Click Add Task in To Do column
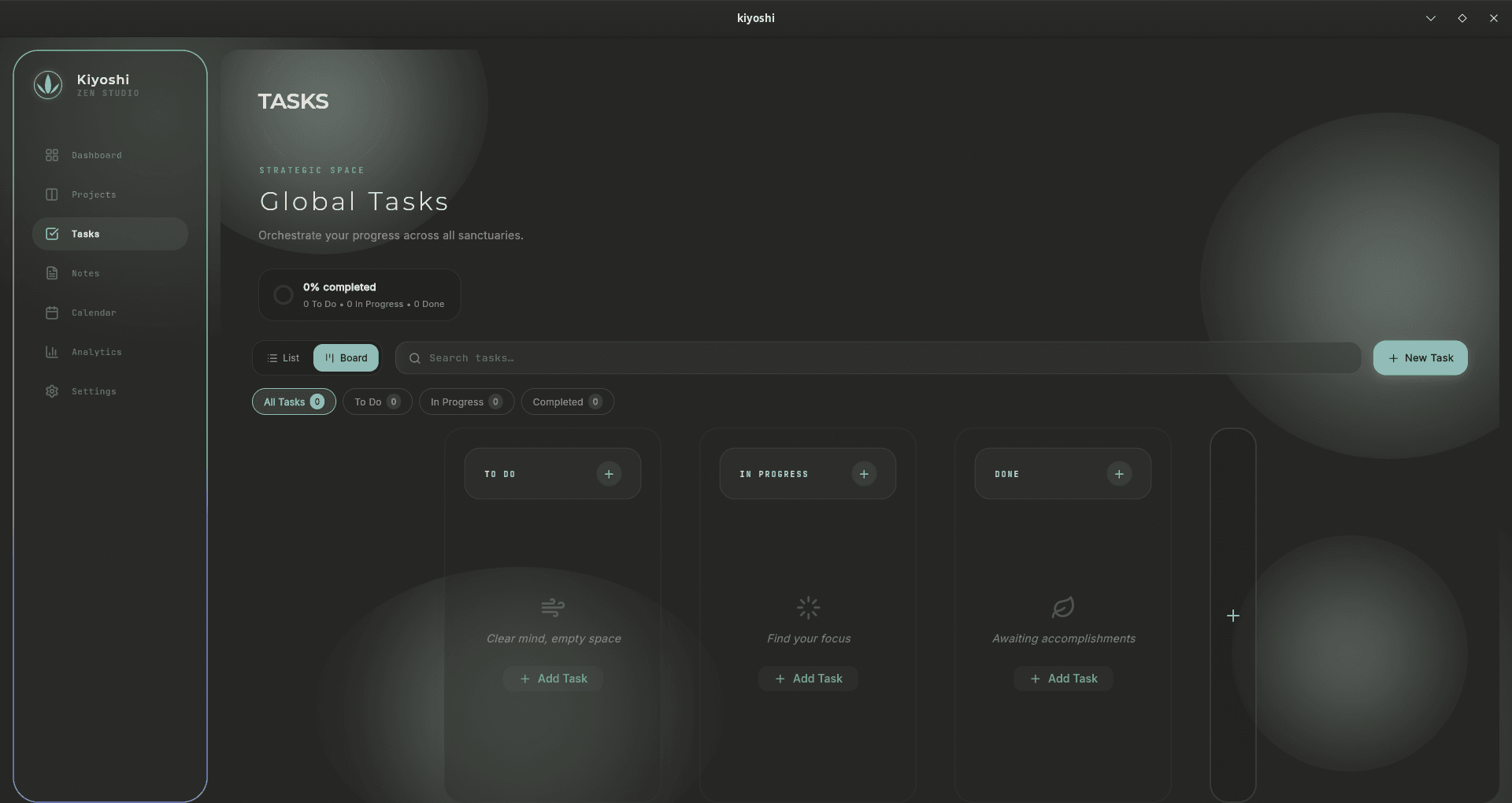This screenshot has height=803, width=1512. click(x=553, y=679)
